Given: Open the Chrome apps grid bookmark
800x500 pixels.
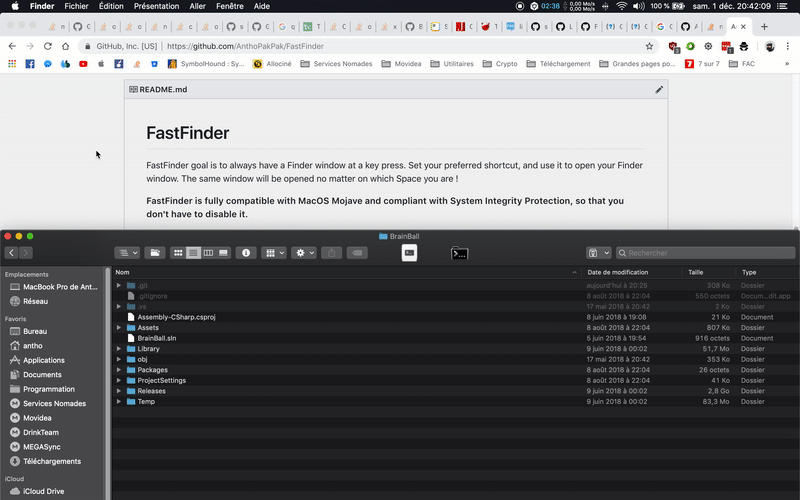Looking at the screenshot, I should click(12, 64).
